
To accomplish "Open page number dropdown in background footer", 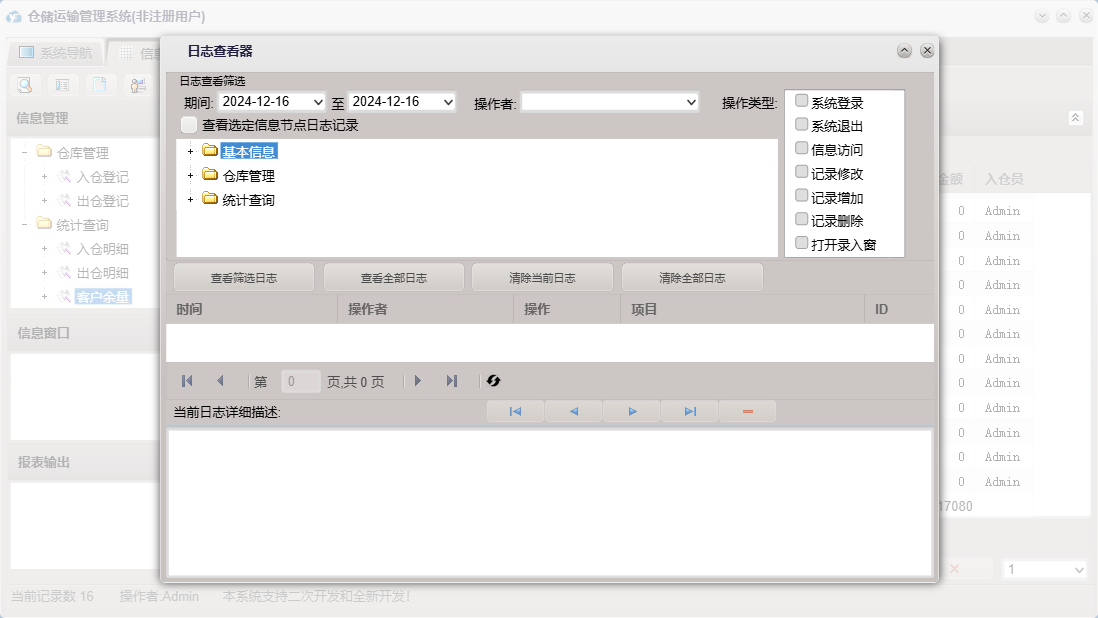I will click(1078, 570).
